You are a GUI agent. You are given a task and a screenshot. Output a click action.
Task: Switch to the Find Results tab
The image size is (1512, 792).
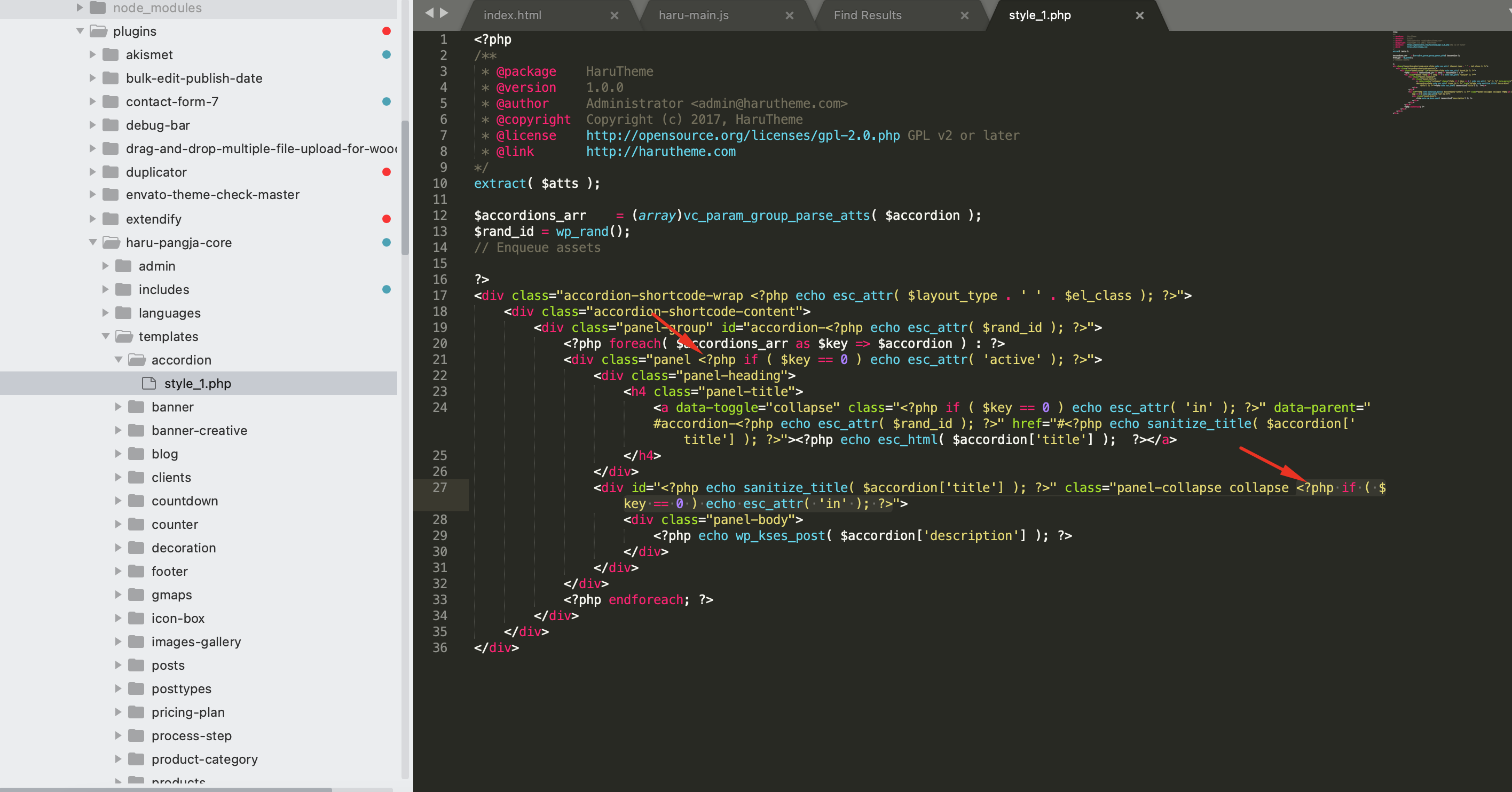(x=868, y=15)
